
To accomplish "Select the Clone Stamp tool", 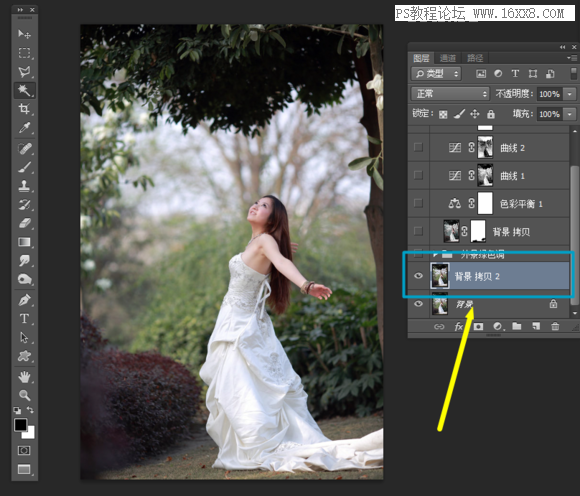I will (x=24, y=186).
